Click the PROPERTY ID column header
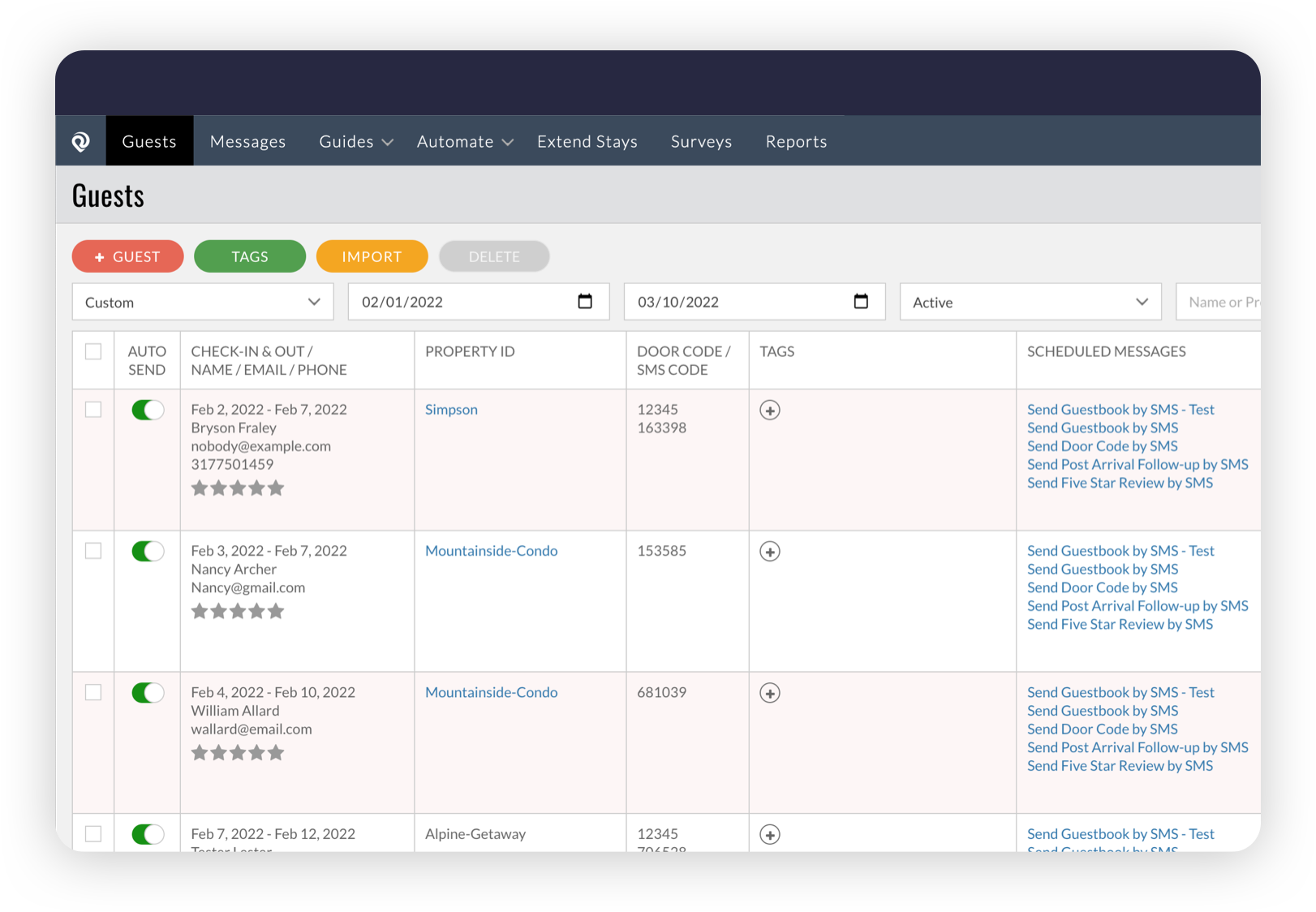 coord(470,351)
